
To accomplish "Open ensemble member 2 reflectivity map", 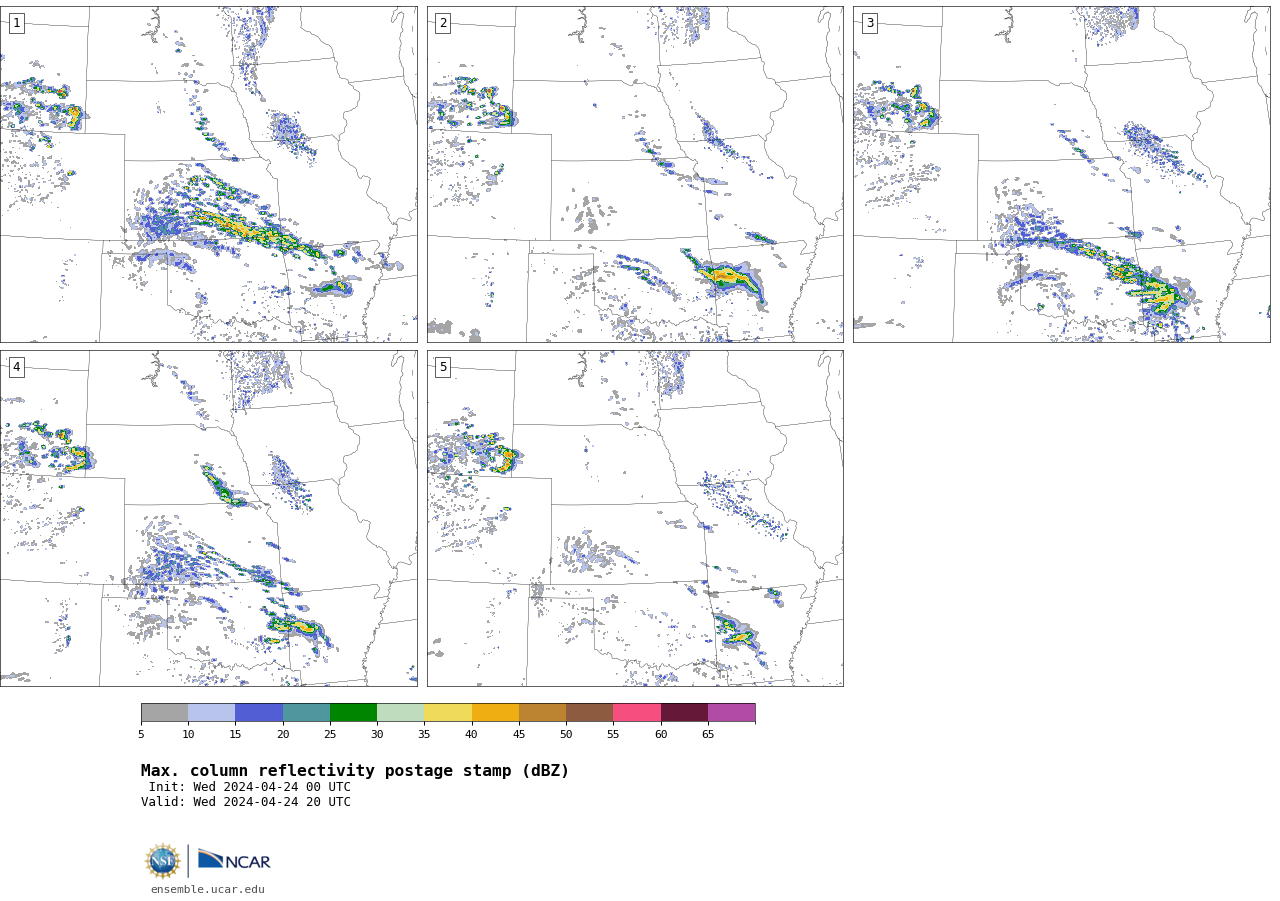I will coord(635,174).
